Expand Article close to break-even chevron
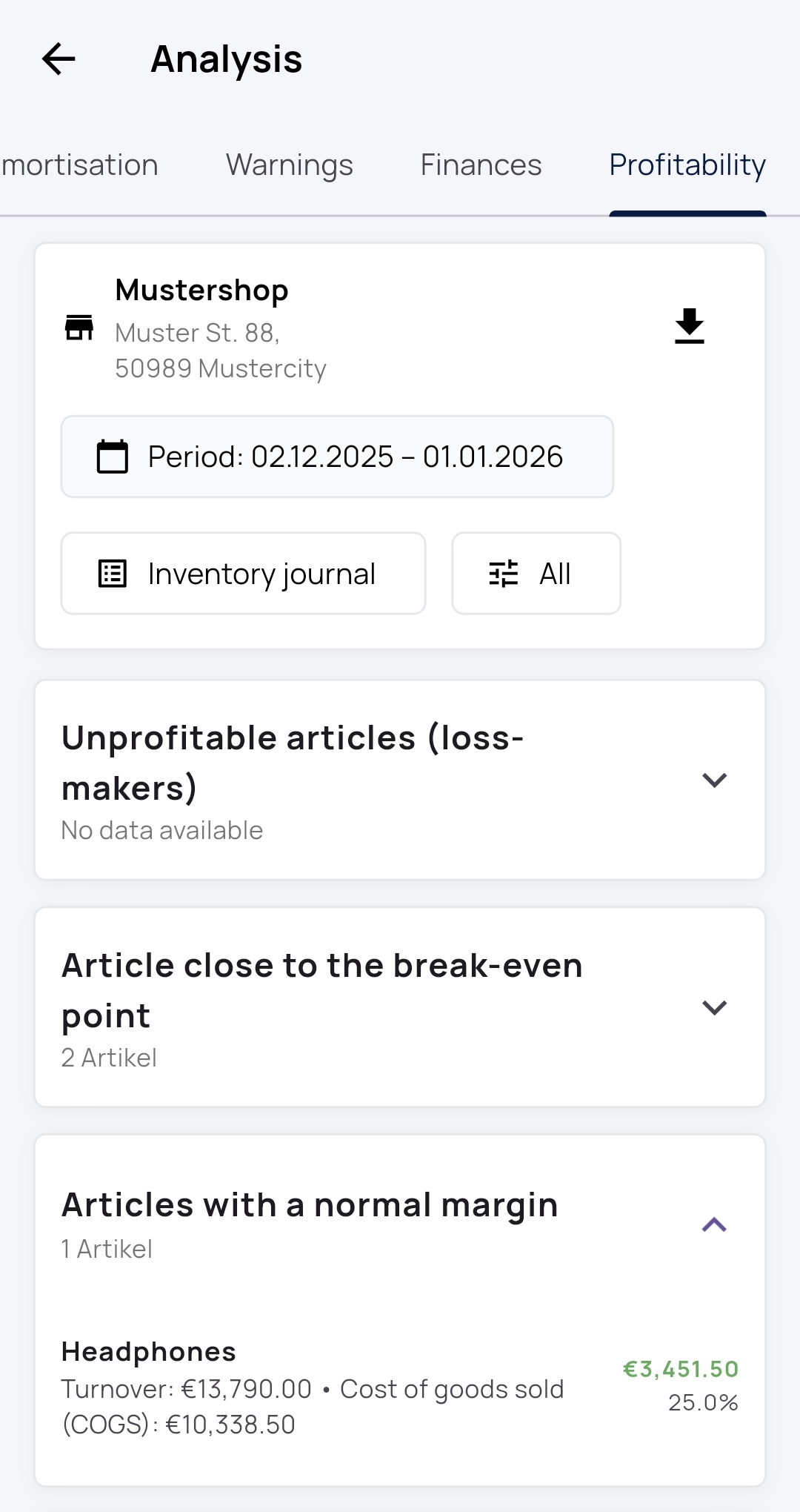The image size is (800, 1512). pyautogui.click(x=714, y=1007)
